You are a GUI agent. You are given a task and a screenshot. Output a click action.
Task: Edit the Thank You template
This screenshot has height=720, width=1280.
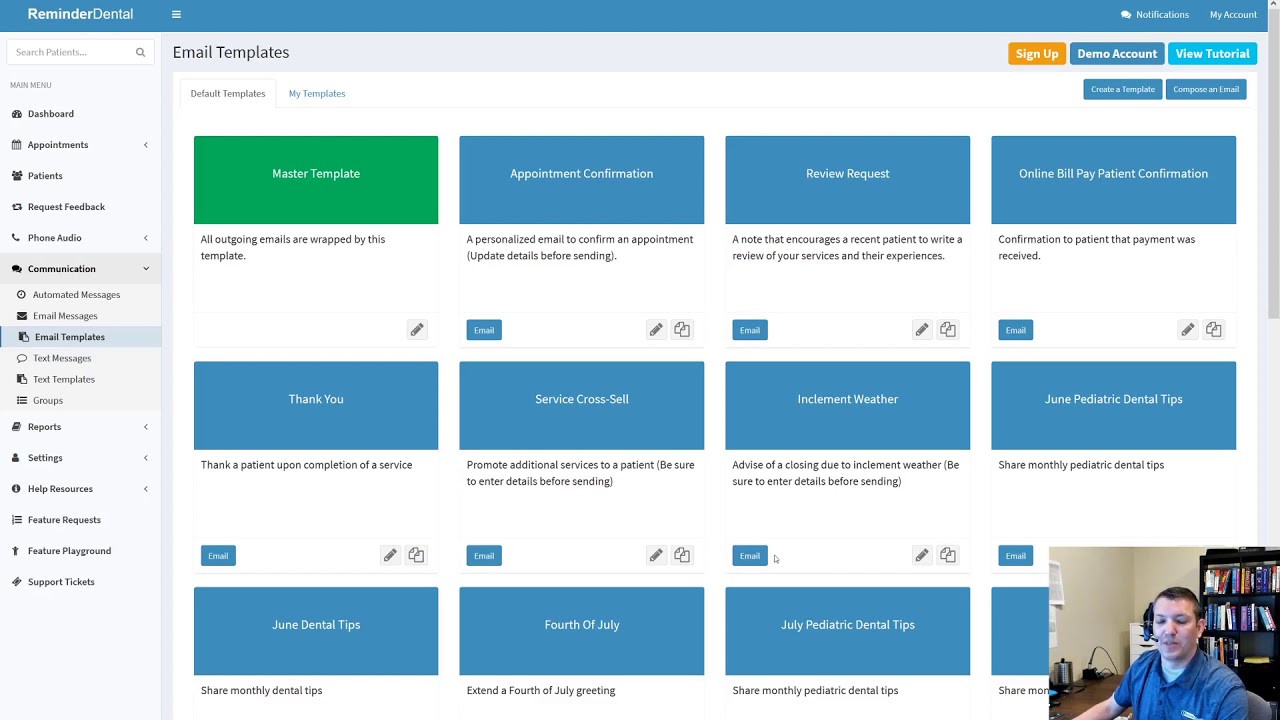pyautogui.click(x=390, y=555)
